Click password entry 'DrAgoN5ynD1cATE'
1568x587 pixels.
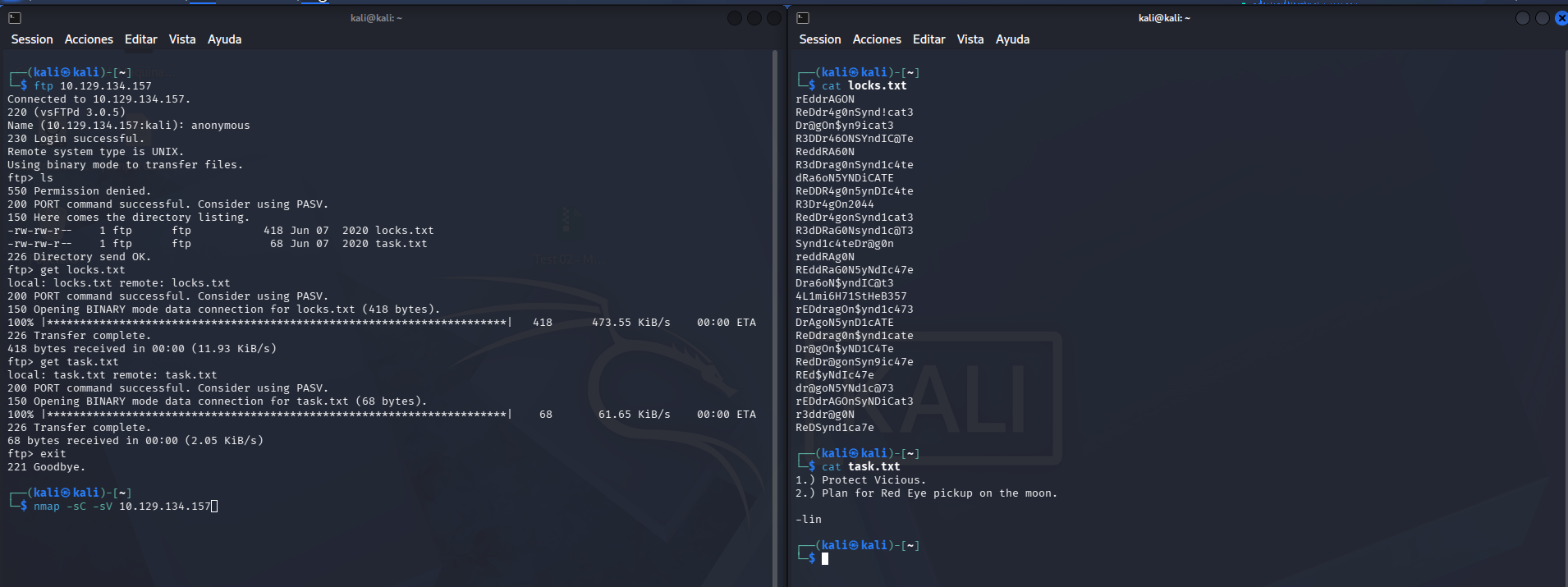(x=845, y=323)
